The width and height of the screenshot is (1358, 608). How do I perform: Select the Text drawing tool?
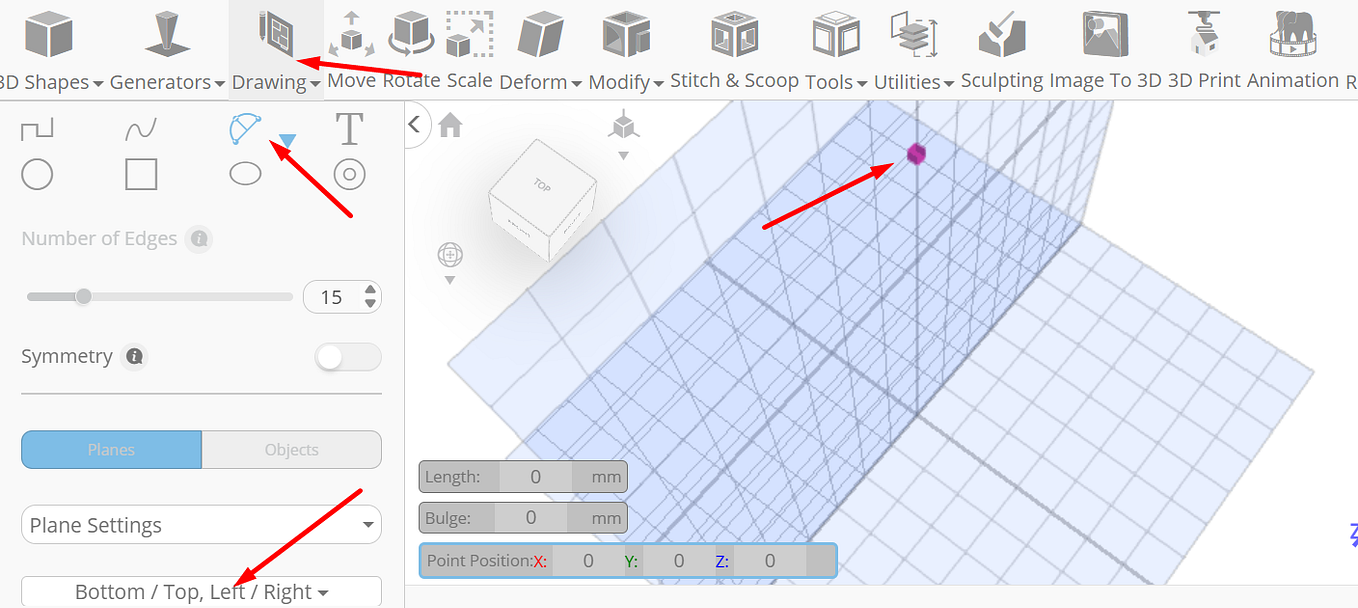point(349,128)
